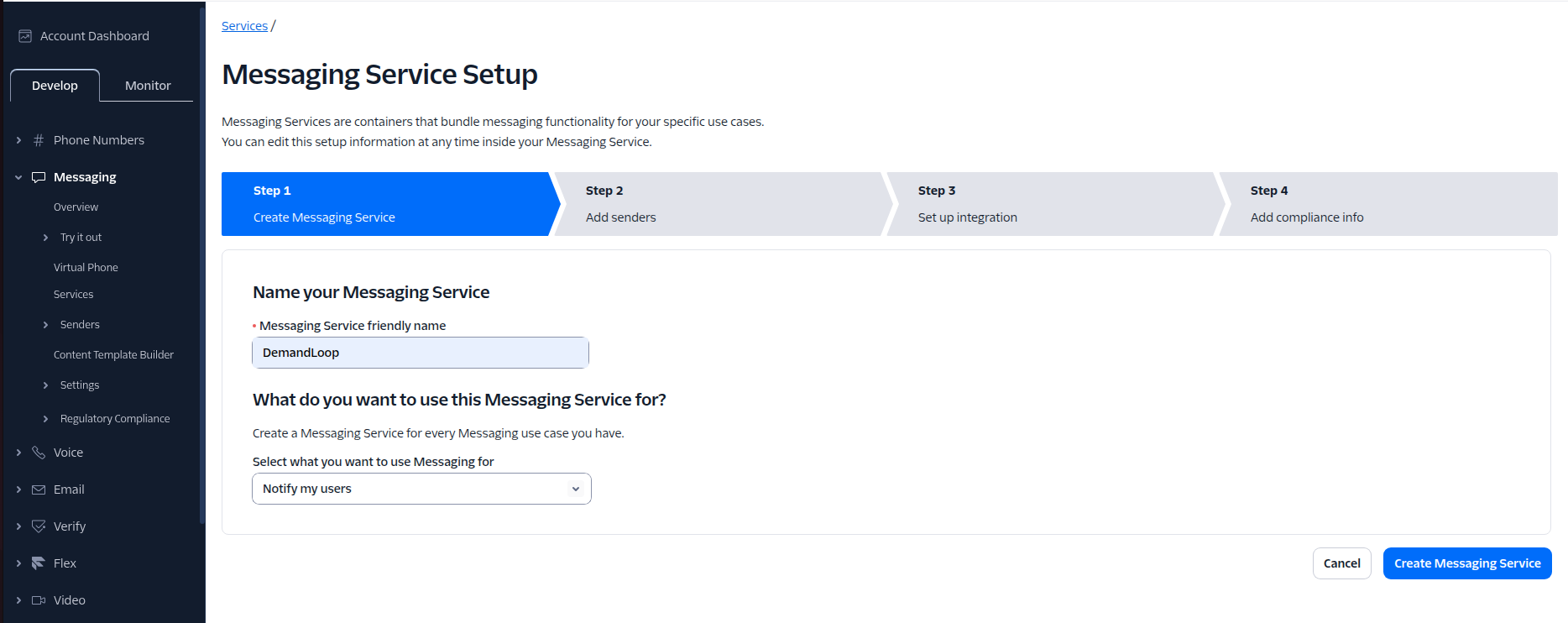Click the DemandLoop friendly name field
The image size is (1568, 623).
pyautogui.click(x=420, y=352)
